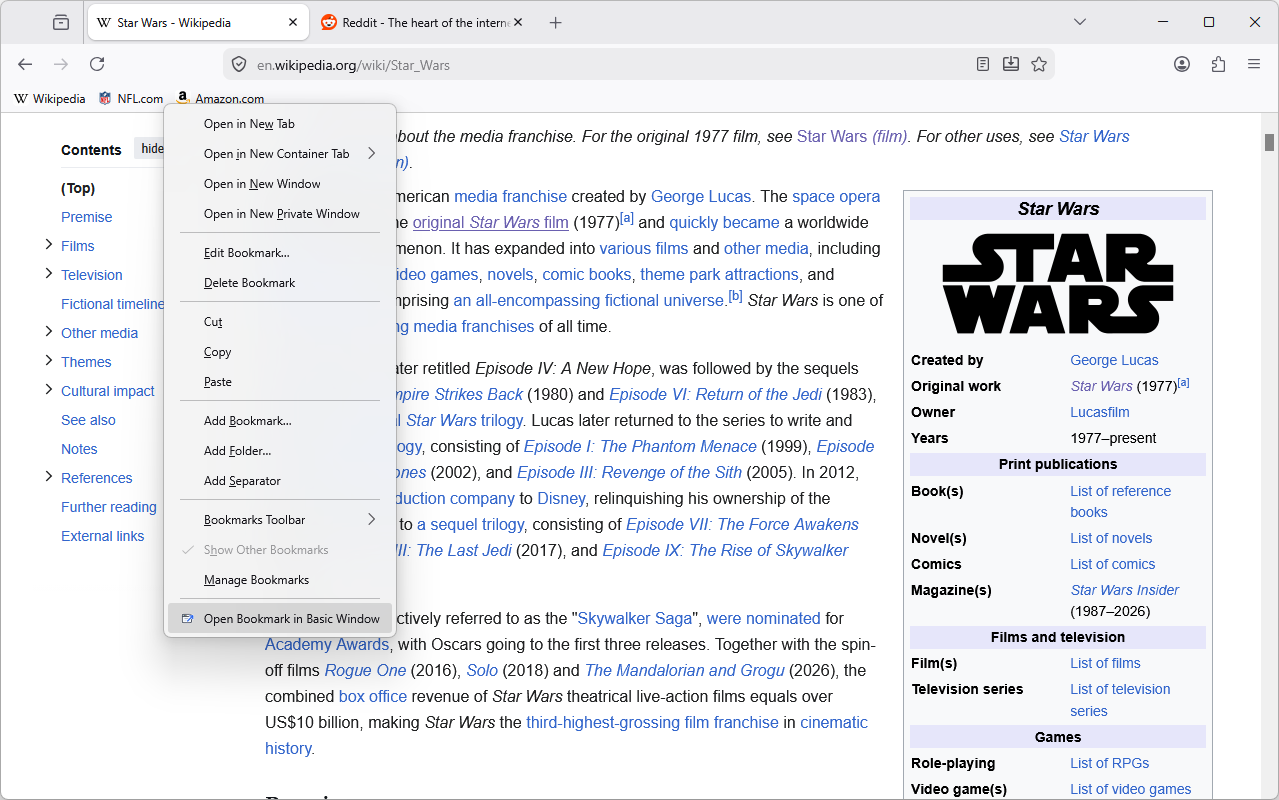Screen dimensions: 1279x800
Task: Open the List of comics link
Action: [1112, 564]
